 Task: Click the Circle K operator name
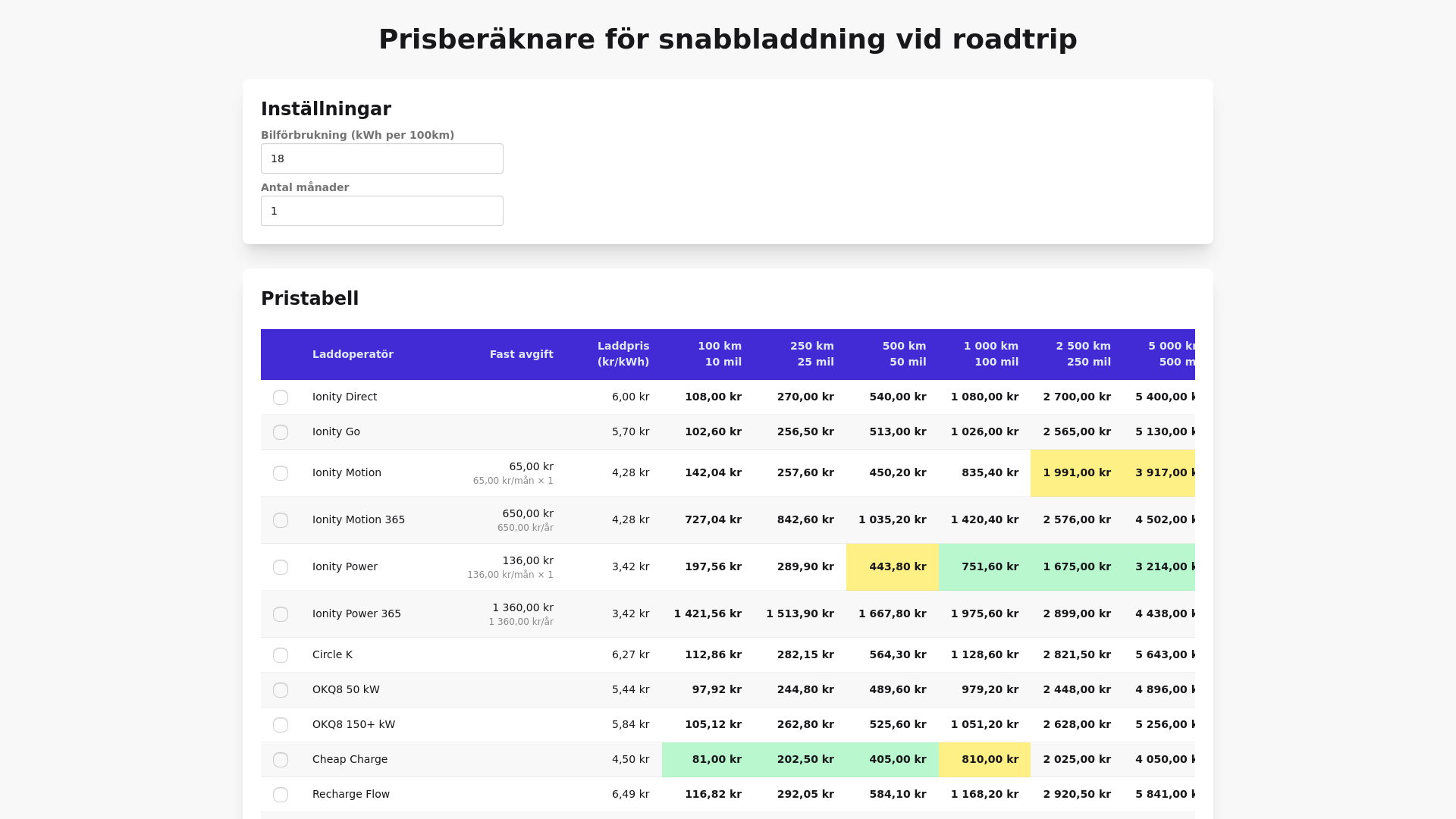click(332, 654)
